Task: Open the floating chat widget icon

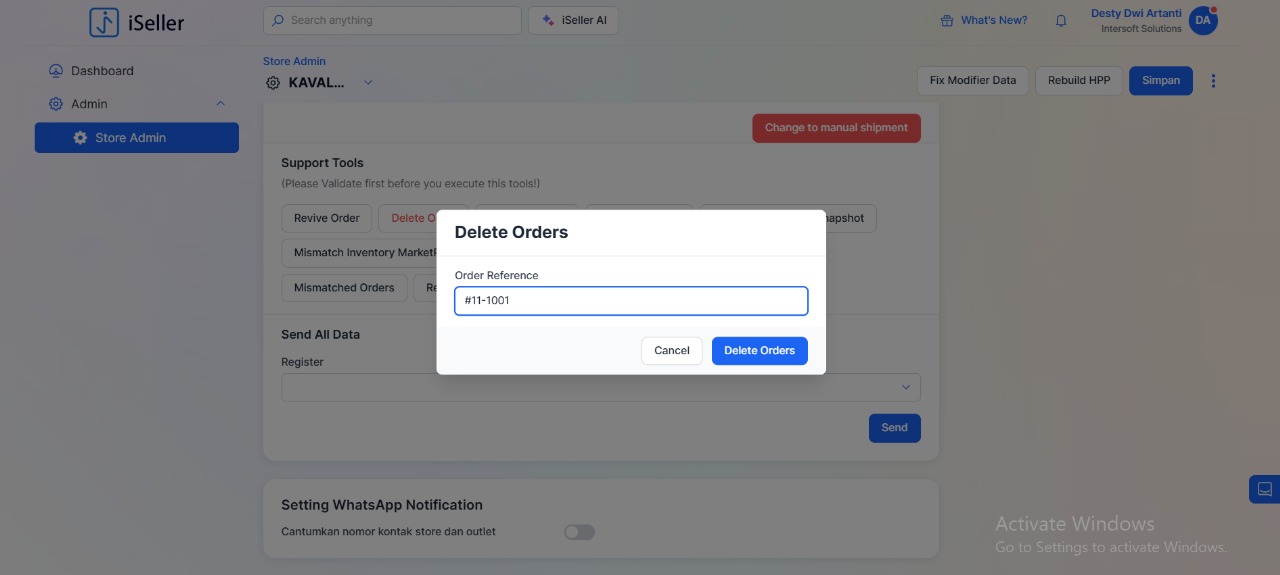Action: click(x=1264, y=489)
